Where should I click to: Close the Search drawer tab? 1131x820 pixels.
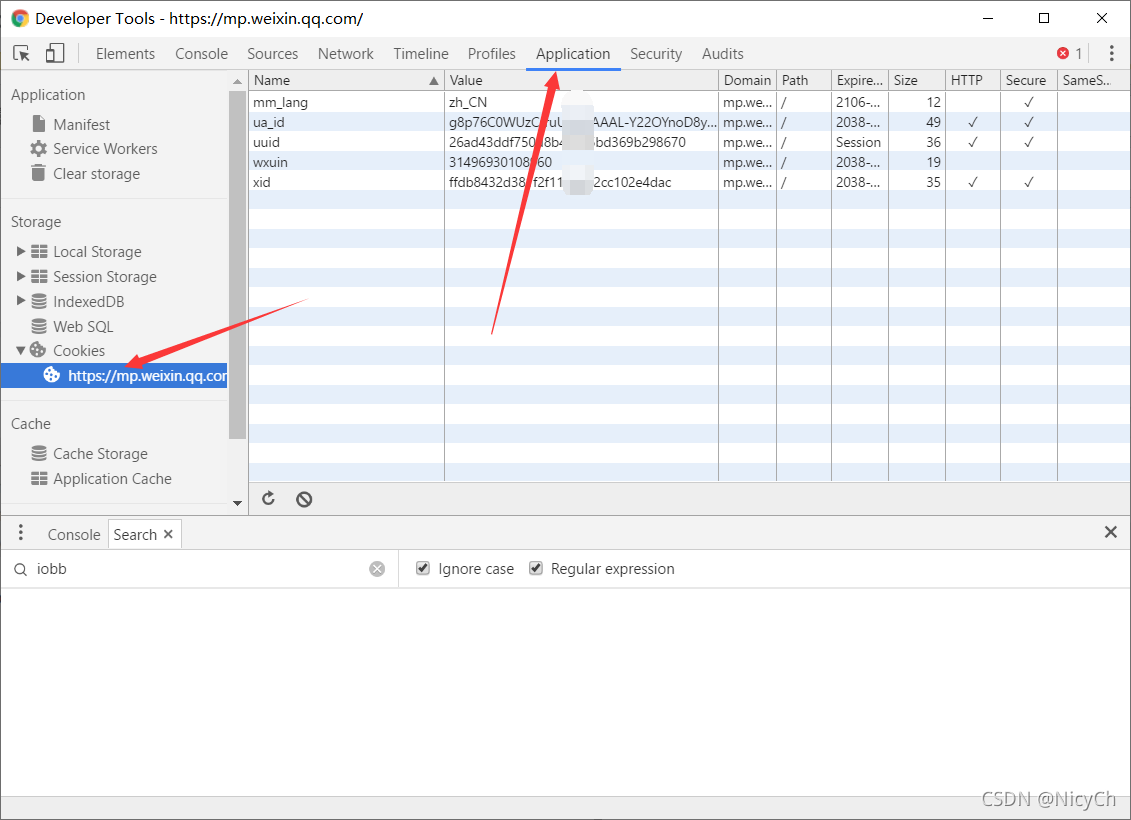(168, 534)
